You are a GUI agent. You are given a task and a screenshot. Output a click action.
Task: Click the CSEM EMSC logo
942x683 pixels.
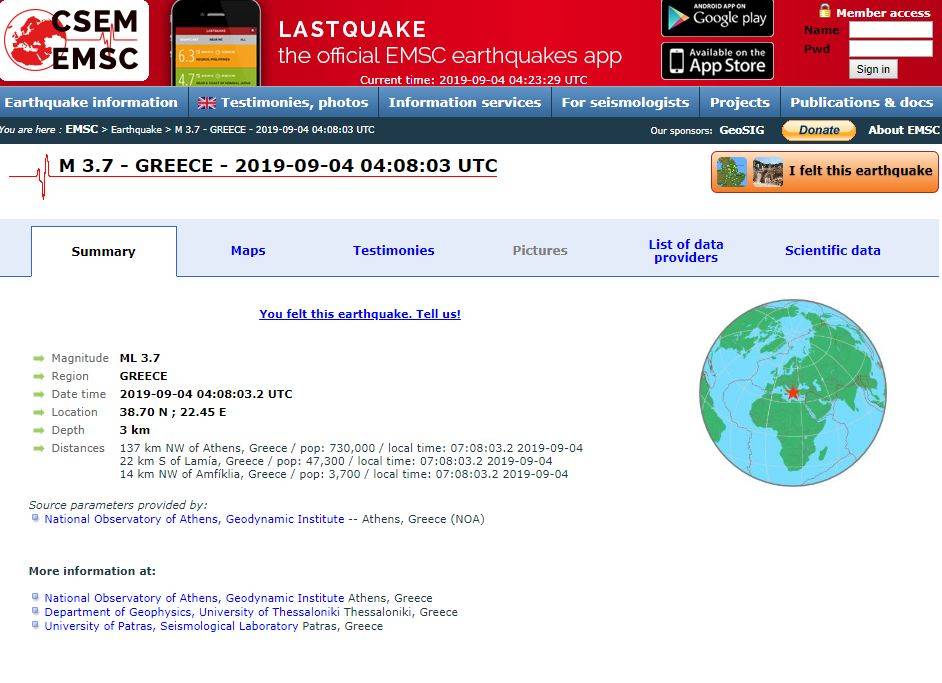[75, 41]
